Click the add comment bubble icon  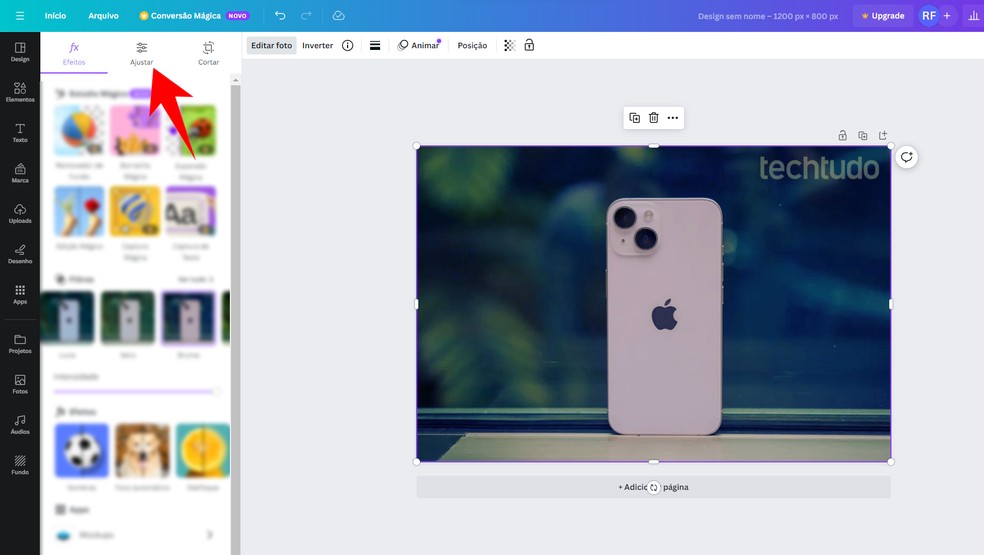pos(906,157)
